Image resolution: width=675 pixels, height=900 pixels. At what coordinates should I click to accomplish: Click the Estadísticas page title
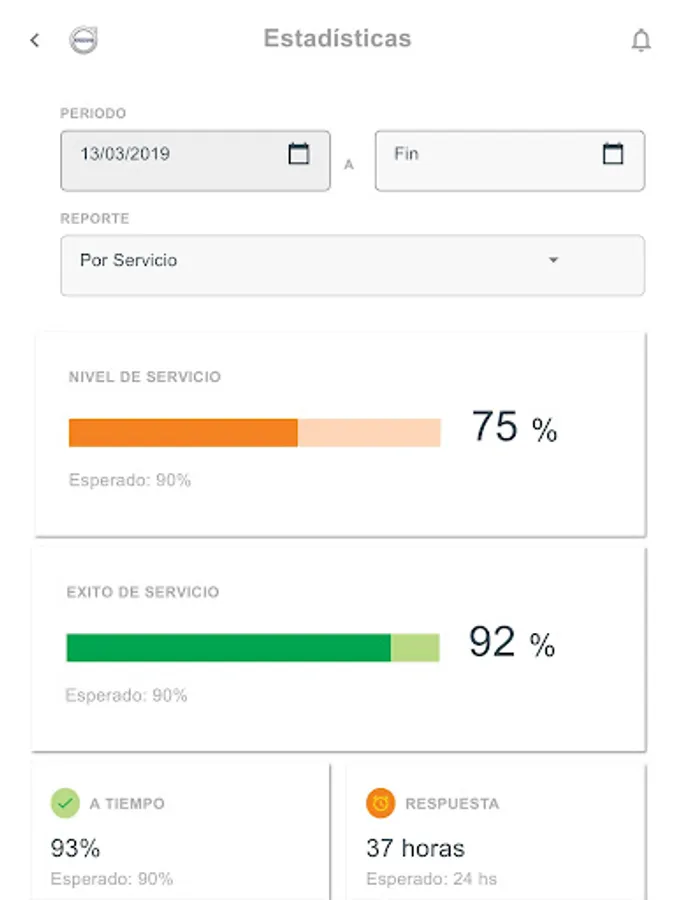point(337,39)
